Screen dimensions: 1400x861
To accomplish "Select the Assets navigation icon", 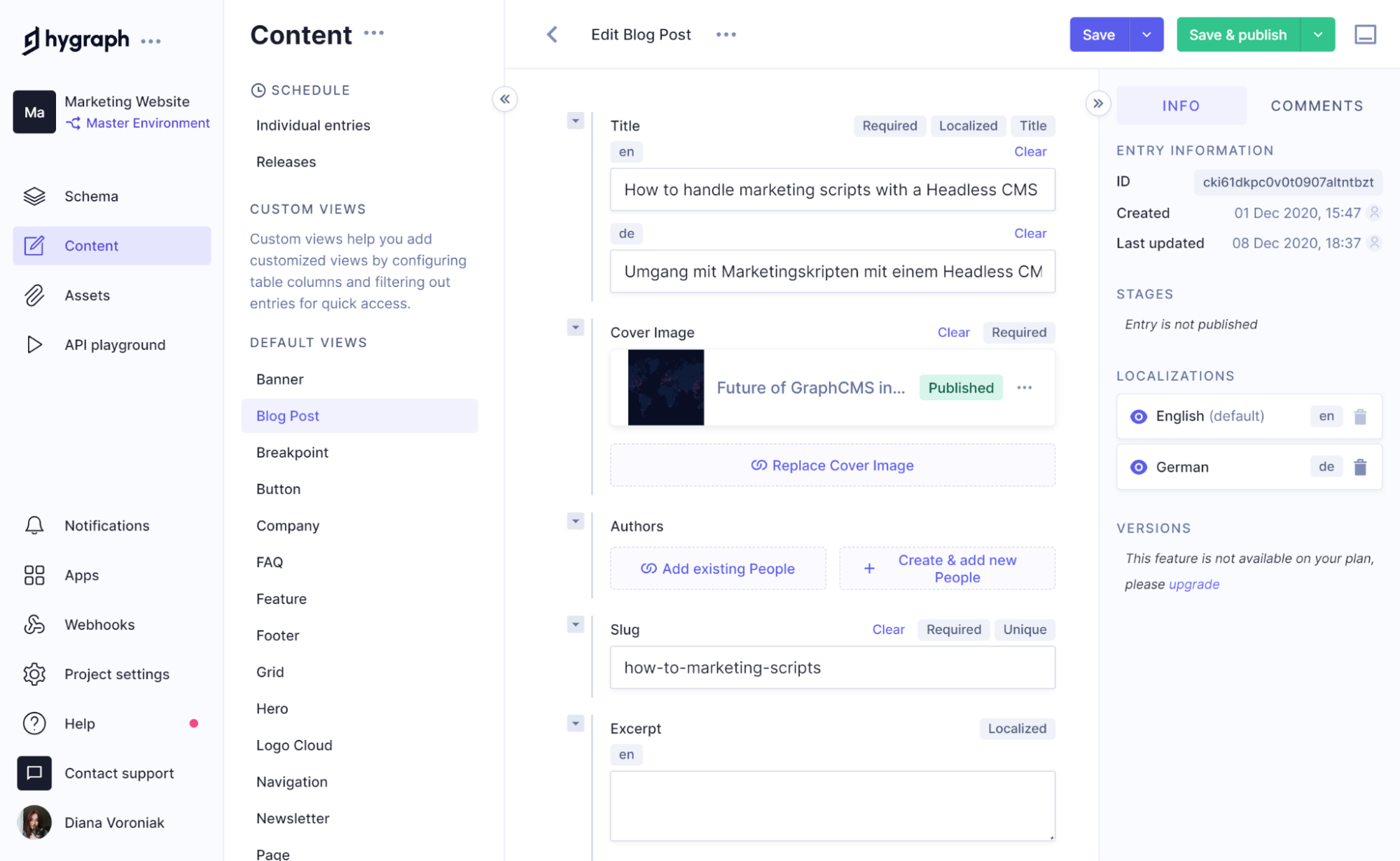I will point(34,295).
